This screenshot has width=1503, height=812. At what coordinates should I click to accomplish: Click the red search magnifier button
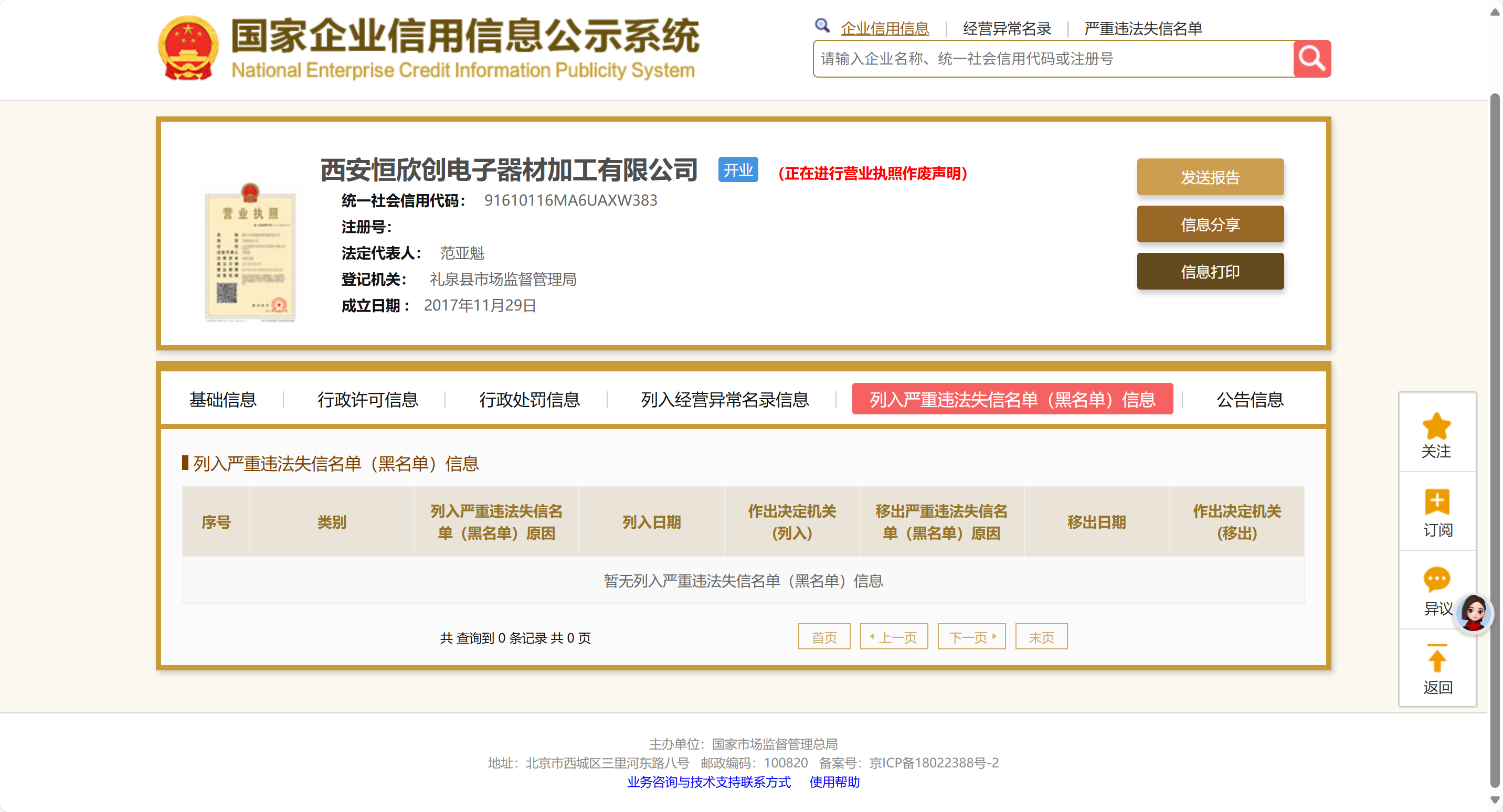coord(1311,58)
